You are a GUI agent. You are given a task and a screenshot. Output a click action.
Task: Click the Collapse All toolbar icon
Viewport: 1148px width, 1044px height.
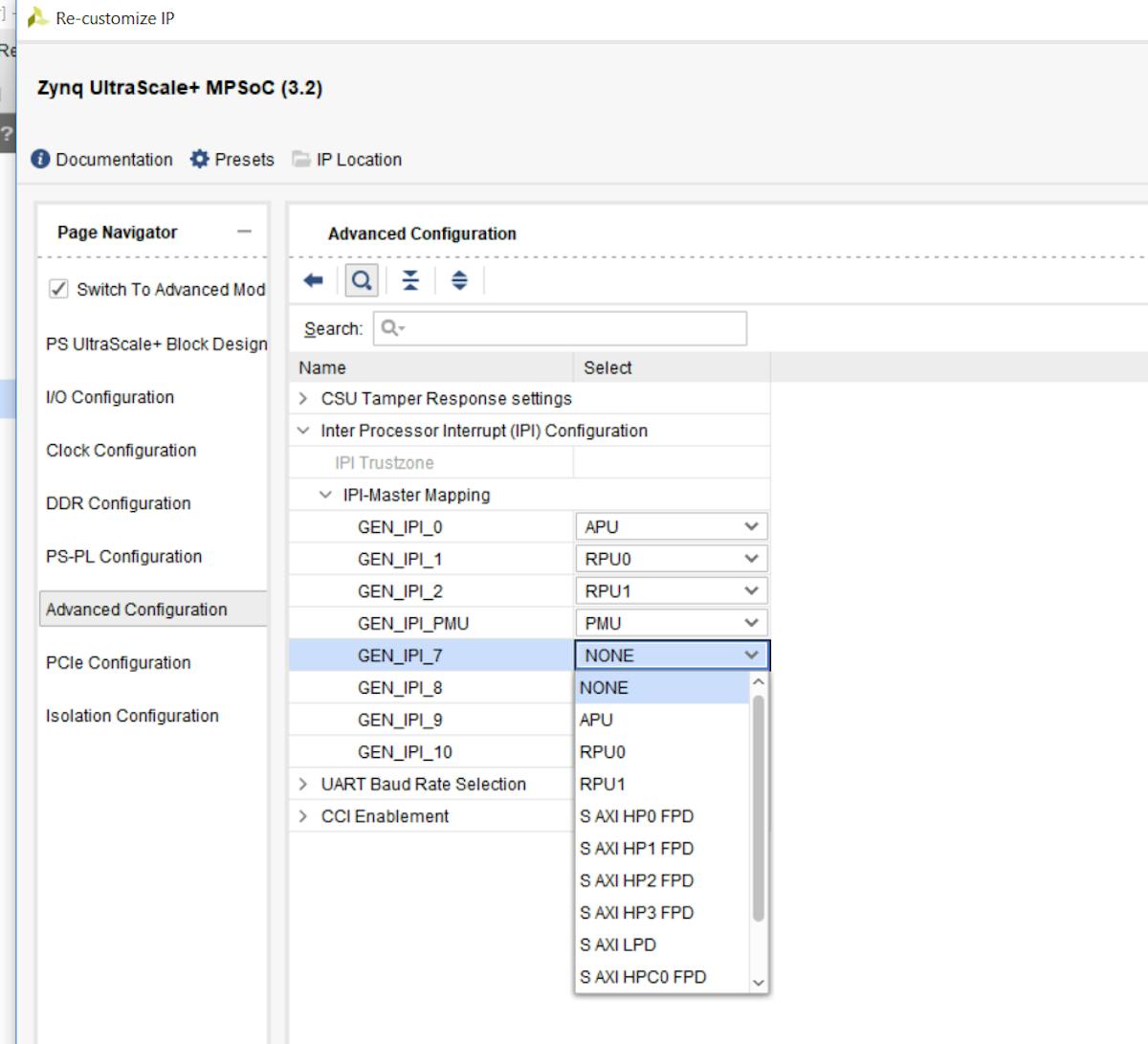410,280
